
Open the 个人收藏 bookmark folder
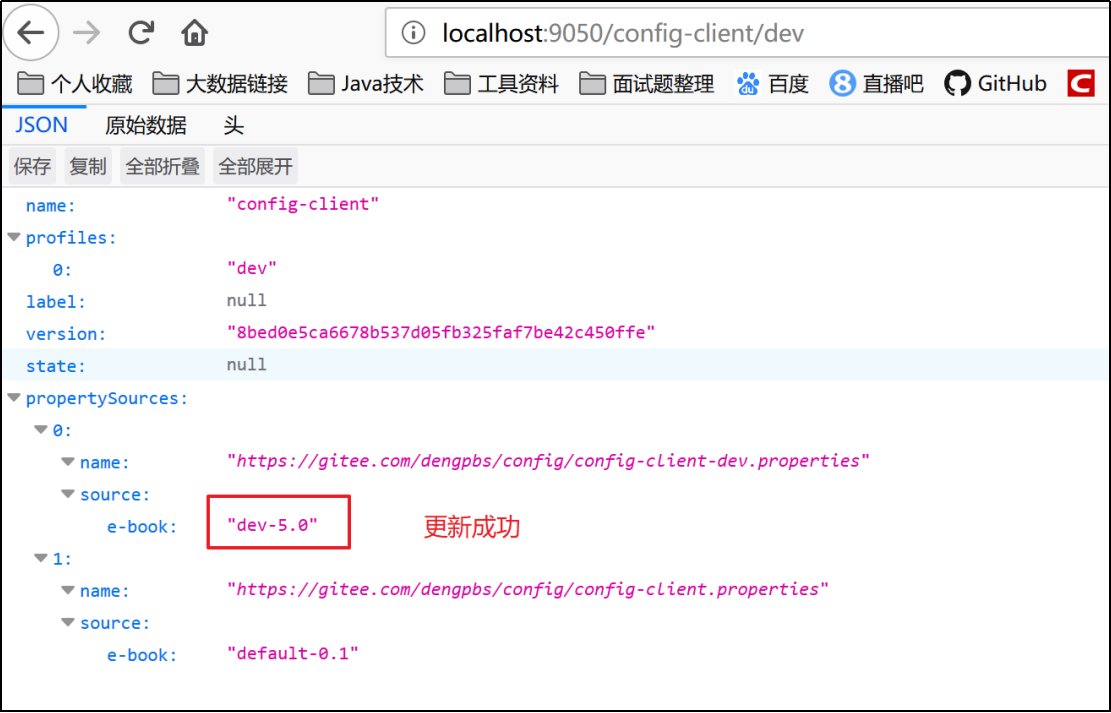click(75, 84)
